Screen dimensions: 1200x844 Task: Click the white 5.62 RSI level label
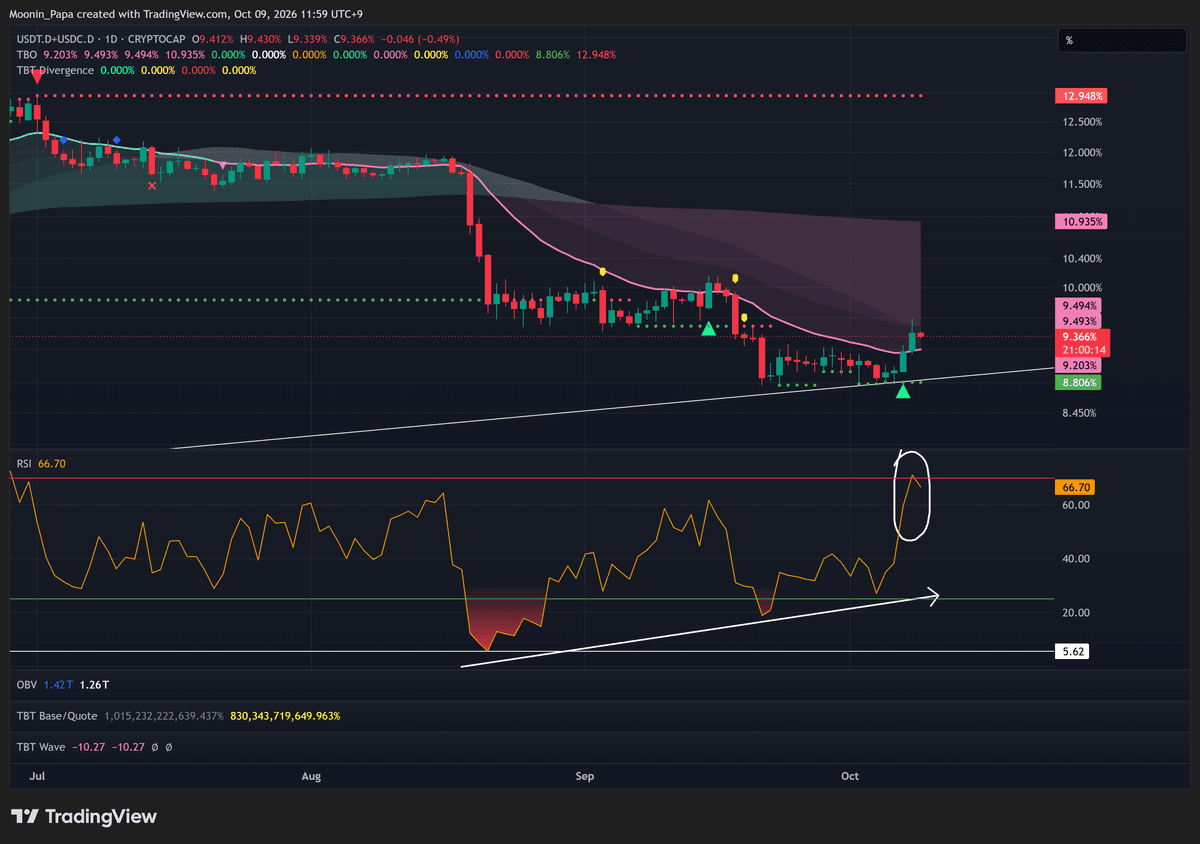[1073, 652]
